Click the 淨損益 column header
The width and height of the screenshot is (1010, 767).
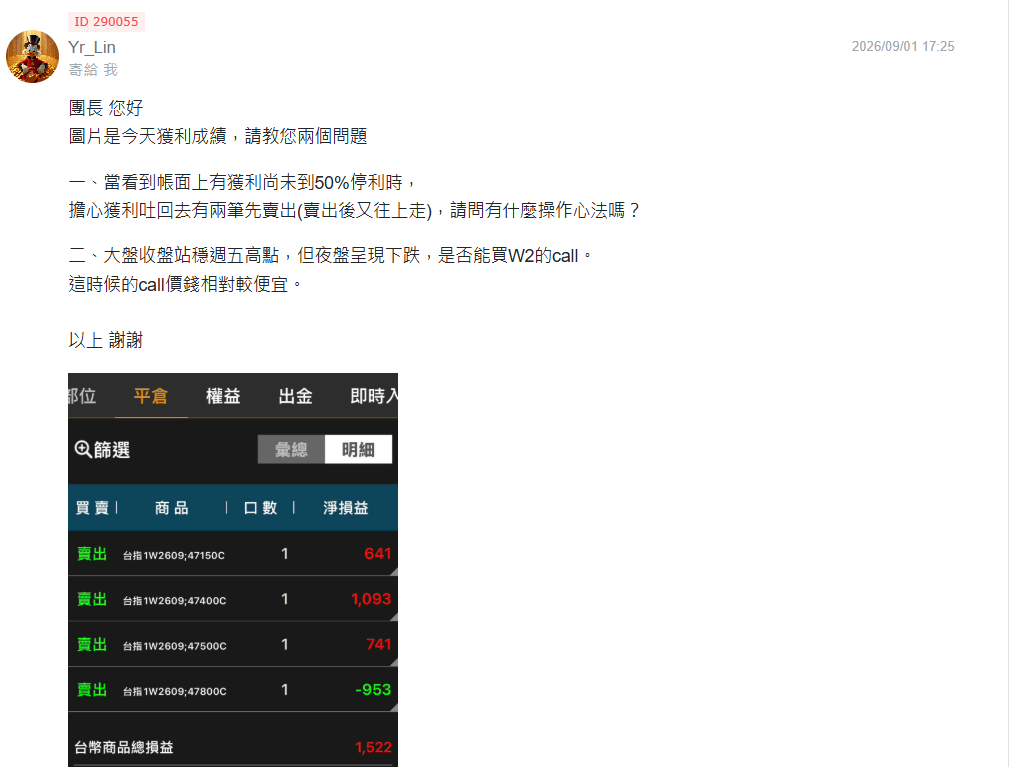[346, 507]
